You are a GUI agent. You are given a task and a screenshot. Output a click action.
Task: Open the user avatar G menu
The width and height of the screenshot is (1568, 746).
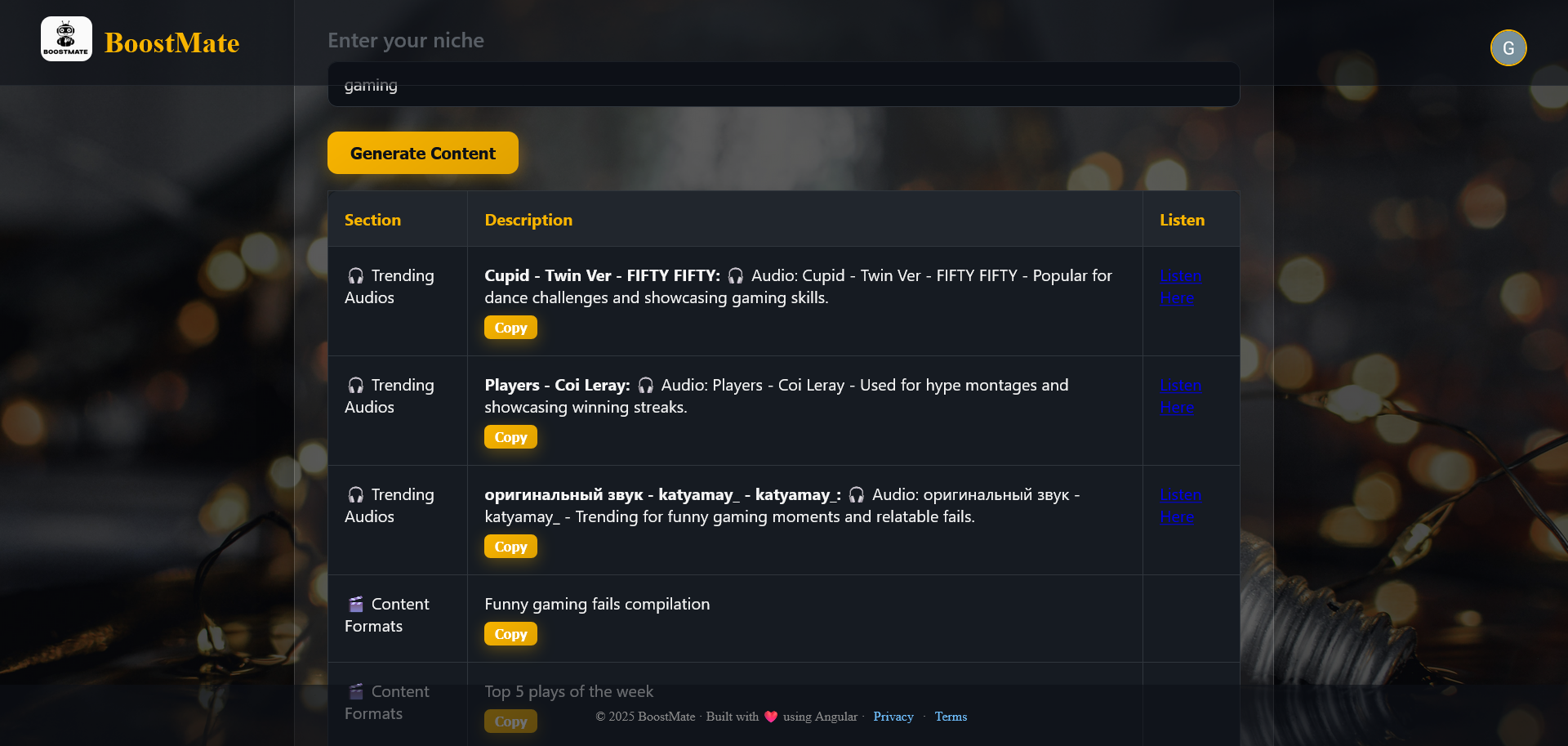click(1508, 47)
